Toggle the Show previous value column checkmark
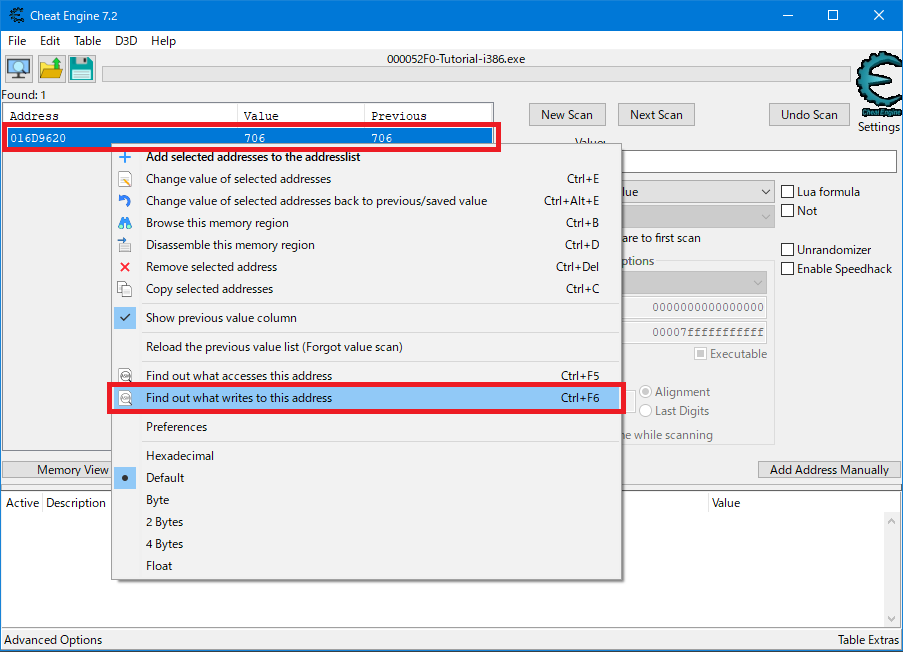The height and width of the screenshot is (652, 903). click(x=125, y=318)
